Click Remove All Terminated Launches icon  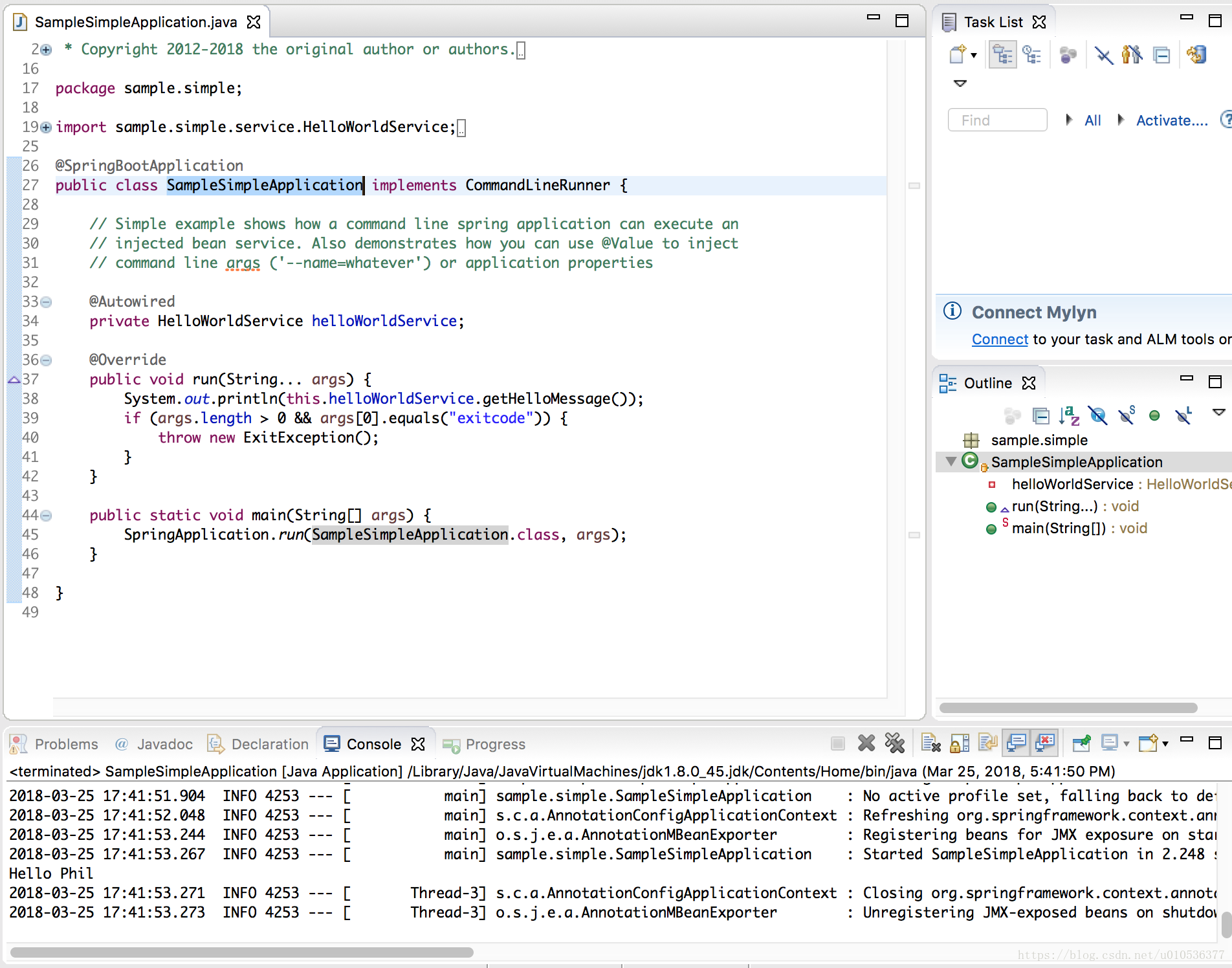(x=895, y=743)
